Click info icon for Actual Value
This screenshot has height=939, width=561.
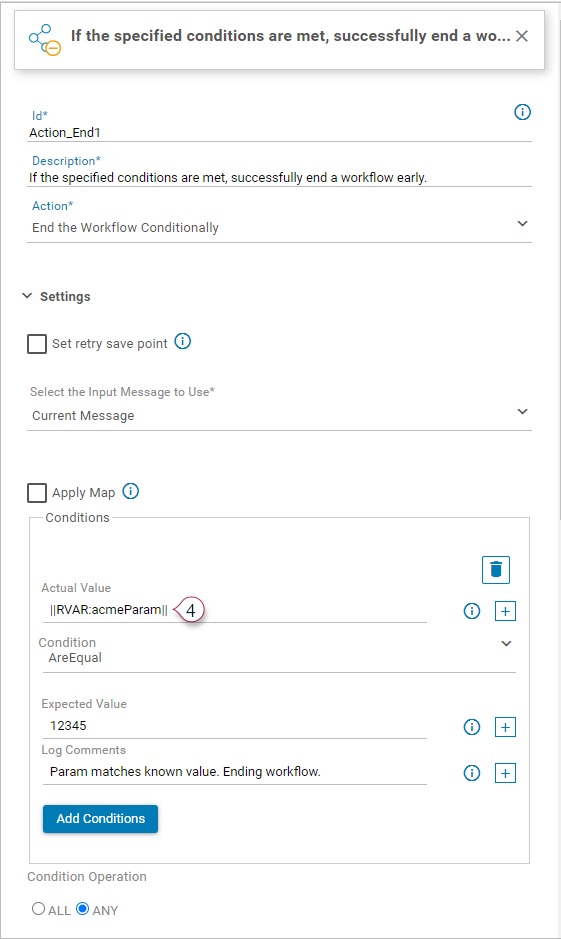[472, 611]
